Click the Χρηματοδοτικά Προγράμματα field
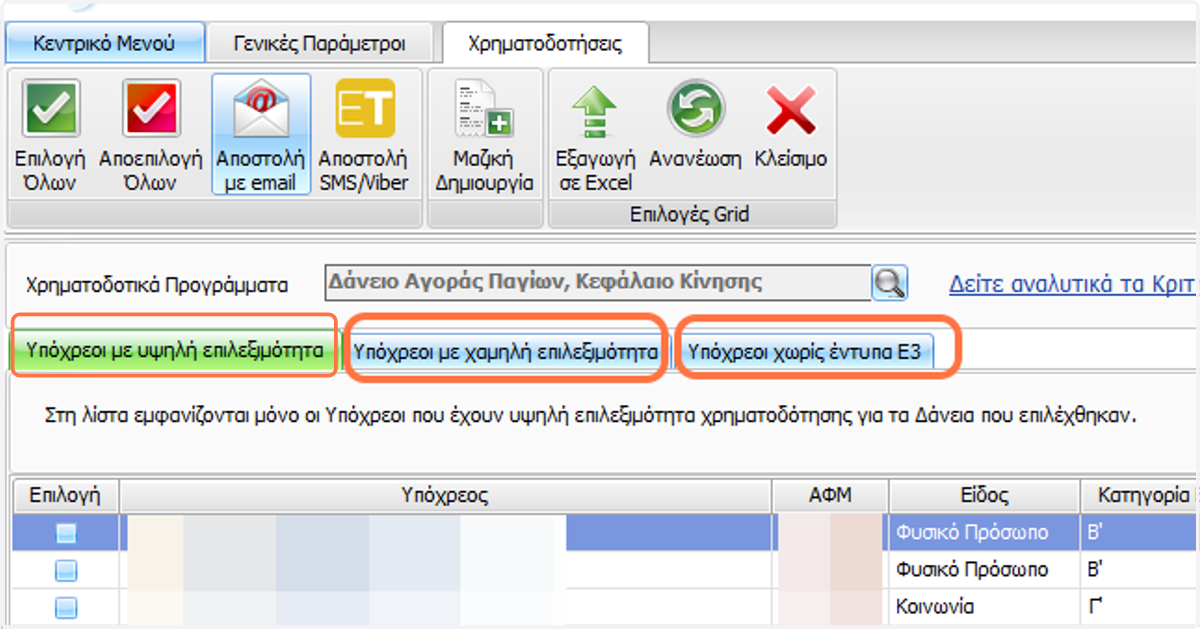 598,283
